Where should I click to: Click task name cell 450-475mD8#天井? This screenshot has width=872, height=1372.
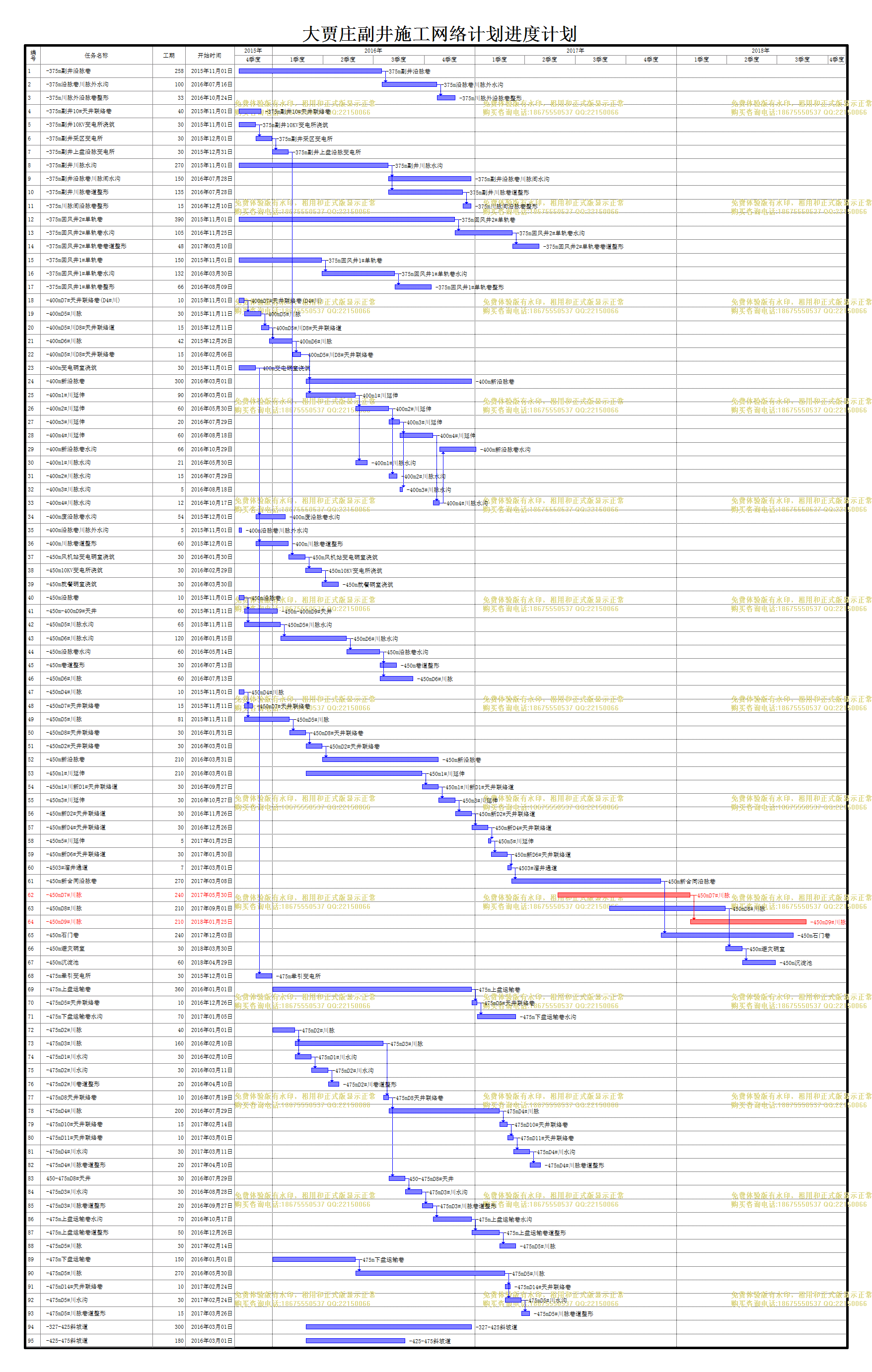point(96,1178)
